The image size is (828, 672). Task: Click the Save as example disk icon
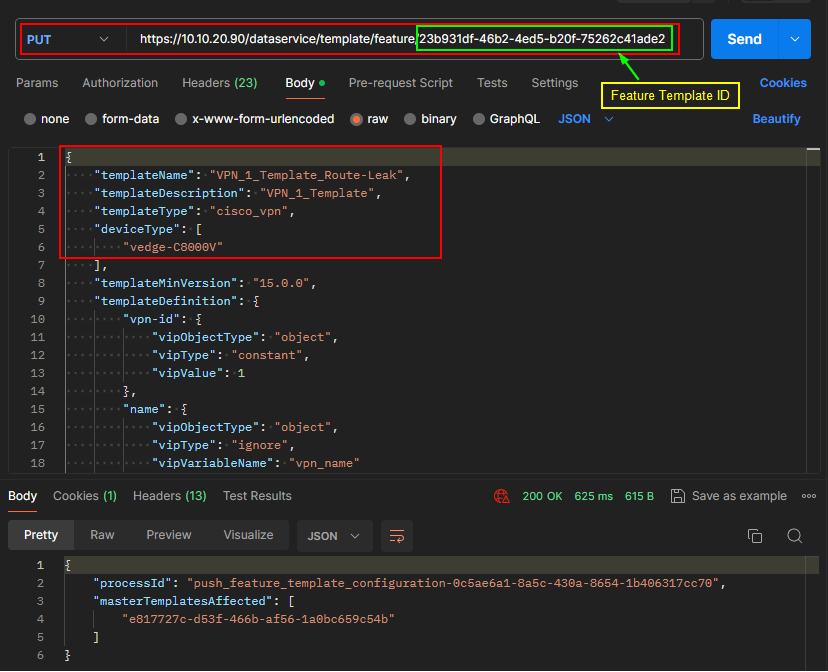click(678, 496)
